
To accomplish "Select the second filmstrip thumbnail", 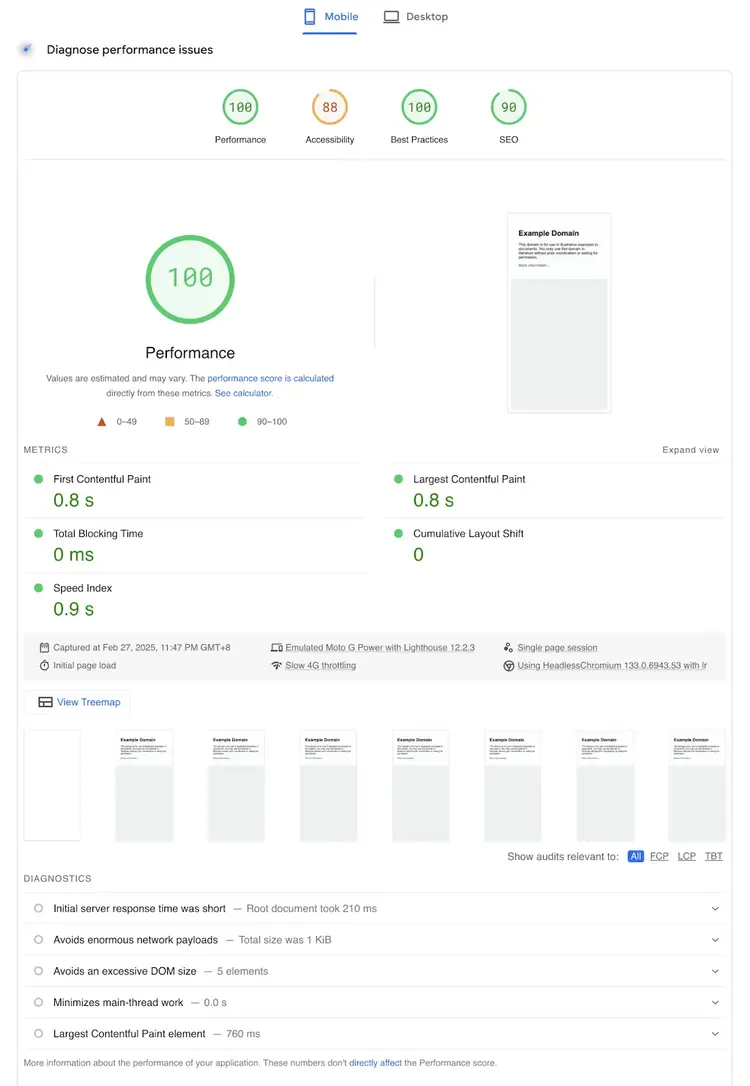I will click(144, 785).
